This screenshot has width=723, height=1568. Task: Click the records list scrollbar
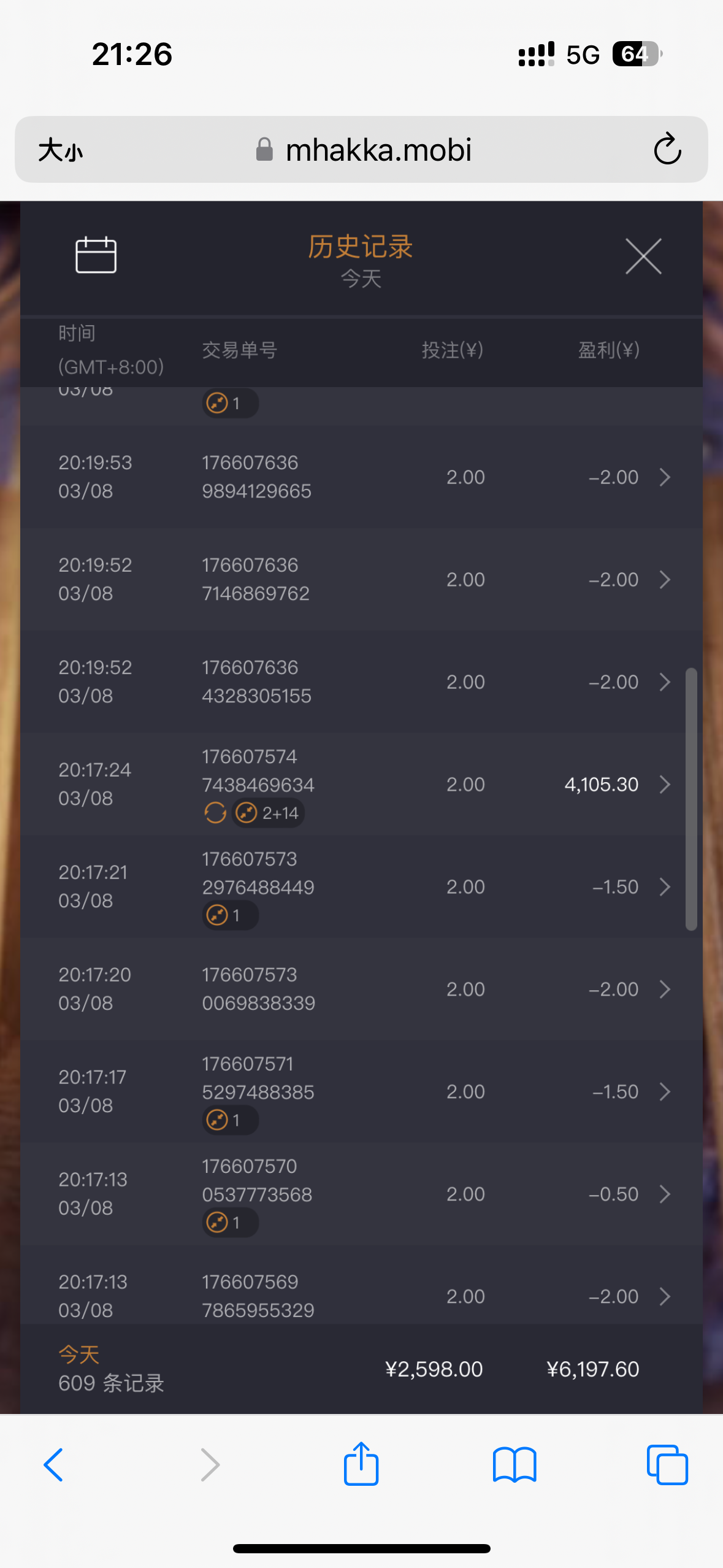click(691, 797)
